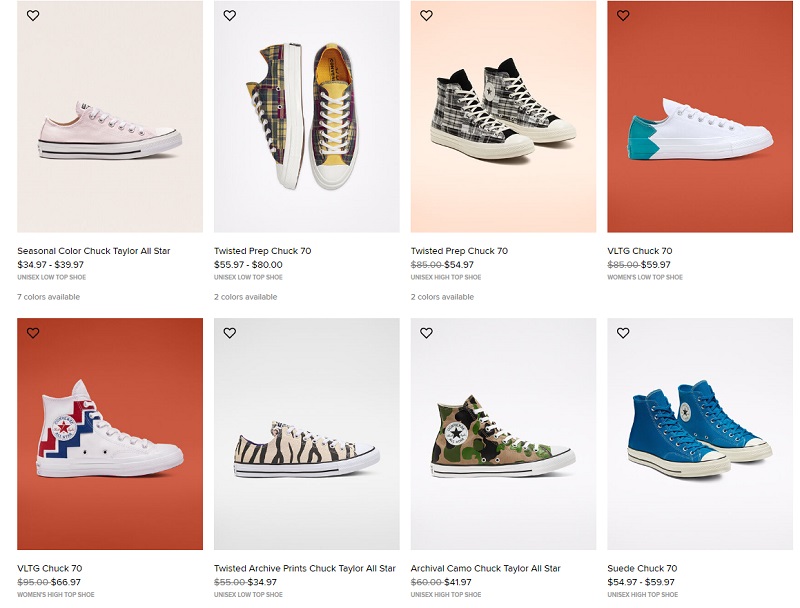
Task: Favorite the Seasonal Color Chuck Taylor with heart
Action: pos(33,16)
